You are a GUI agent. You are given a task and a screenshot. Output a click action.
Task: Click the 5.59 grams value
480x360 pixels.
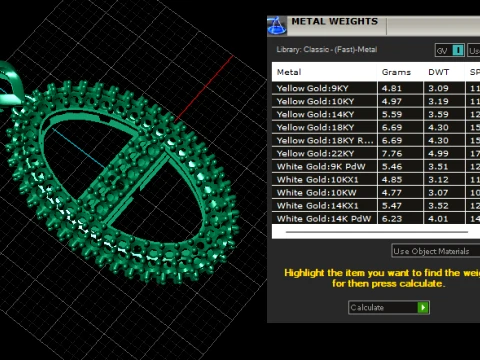click(392, 114)
